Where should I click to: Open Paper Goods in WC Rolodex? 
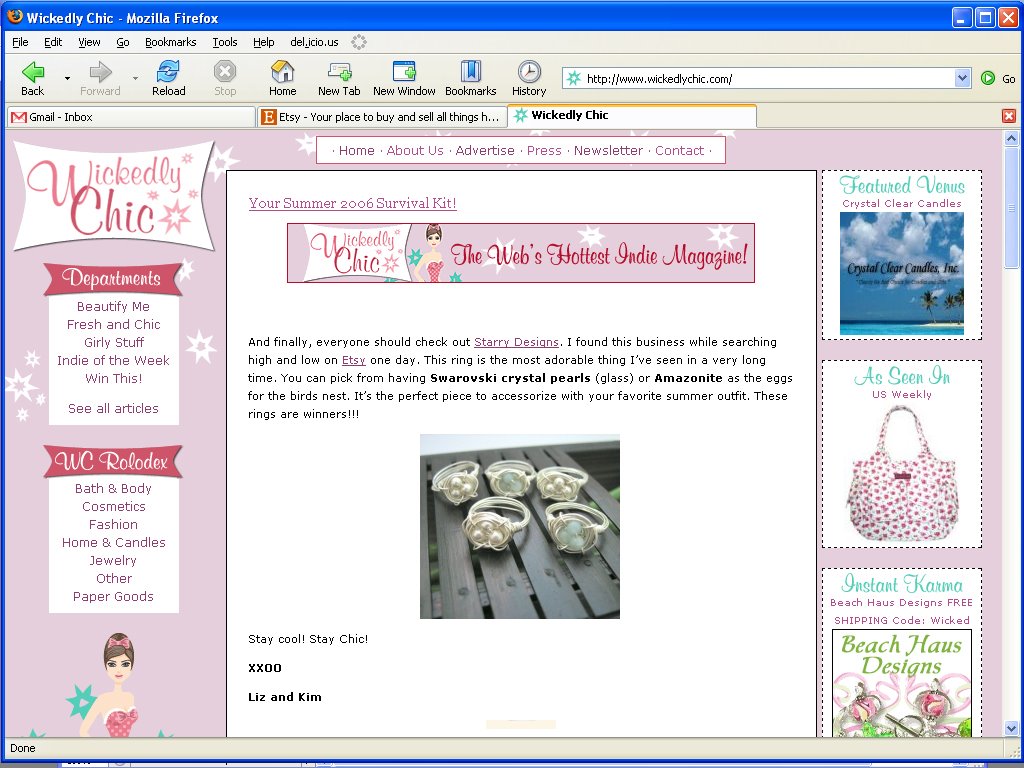coord(114,596)
